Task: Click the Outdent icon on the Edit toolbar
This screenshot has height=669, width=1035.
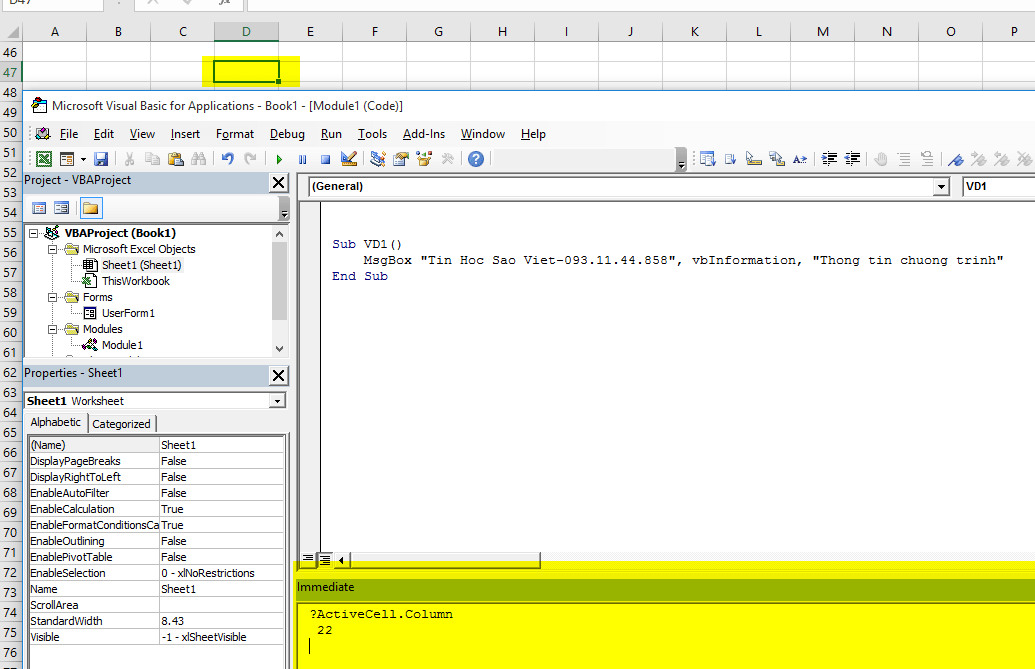Action: pyautogui.click(x=852, y=159)
